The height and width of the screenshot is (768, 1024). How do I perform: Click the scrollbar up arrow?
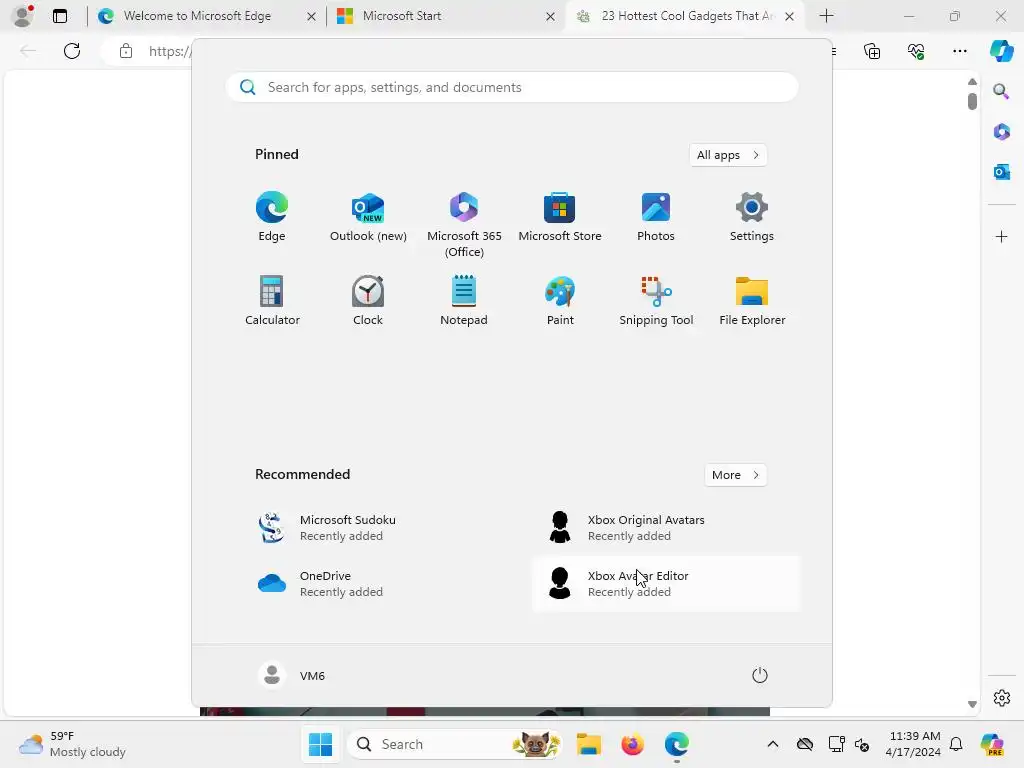(x=972, y=82)
